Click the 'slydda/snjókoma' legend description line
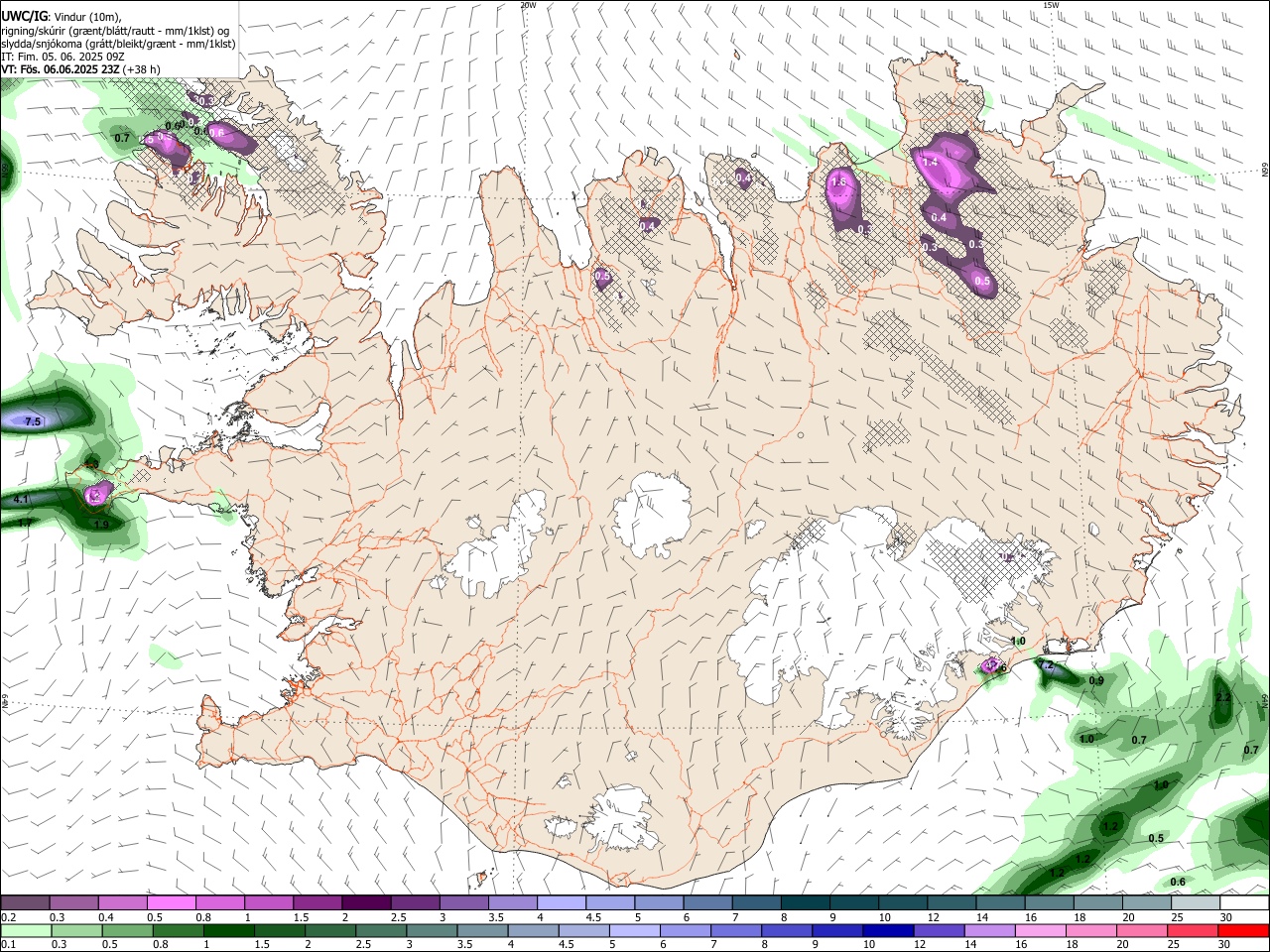The height and width of the screenshot is (952, 1270). (x=118, y=44)
